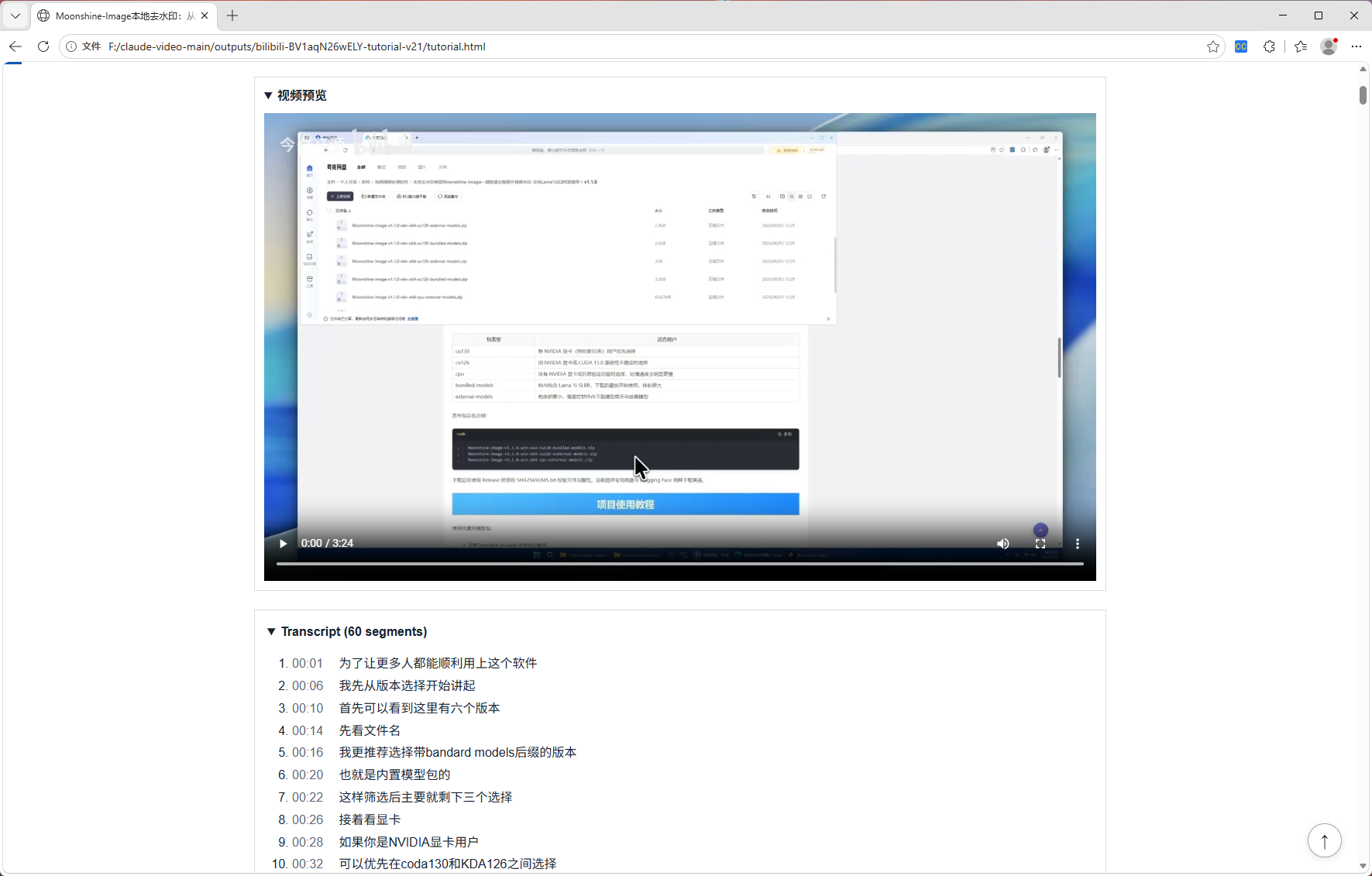This screenshot has height=876, width=1372.
Task: Collapse the 视频预览 section
Action: [x=295, y=95]
